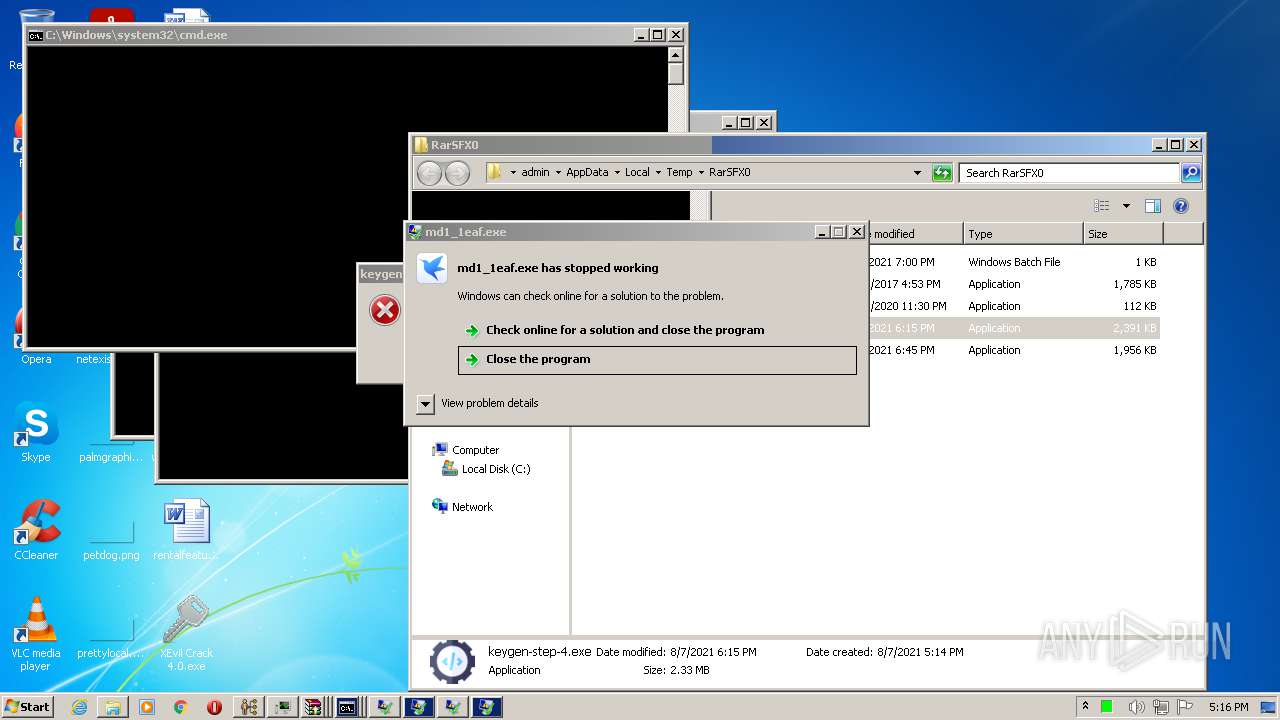Click the Type column header
This screenshot has width=1280, height=720.
pyautogui.click(x=1023, y=234)
